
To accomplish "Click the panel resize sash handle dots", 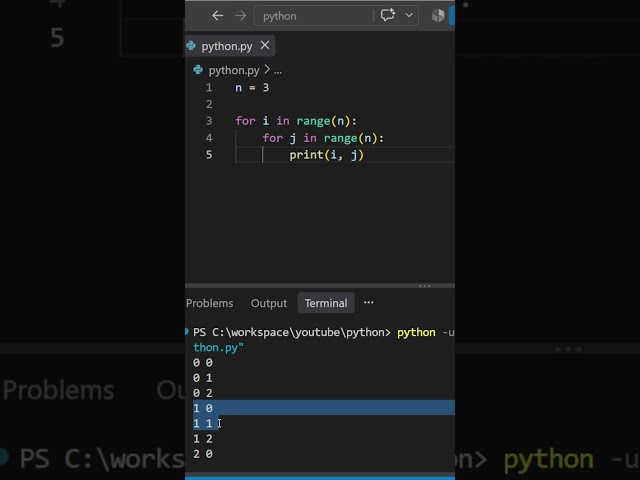I will (424, 286).
